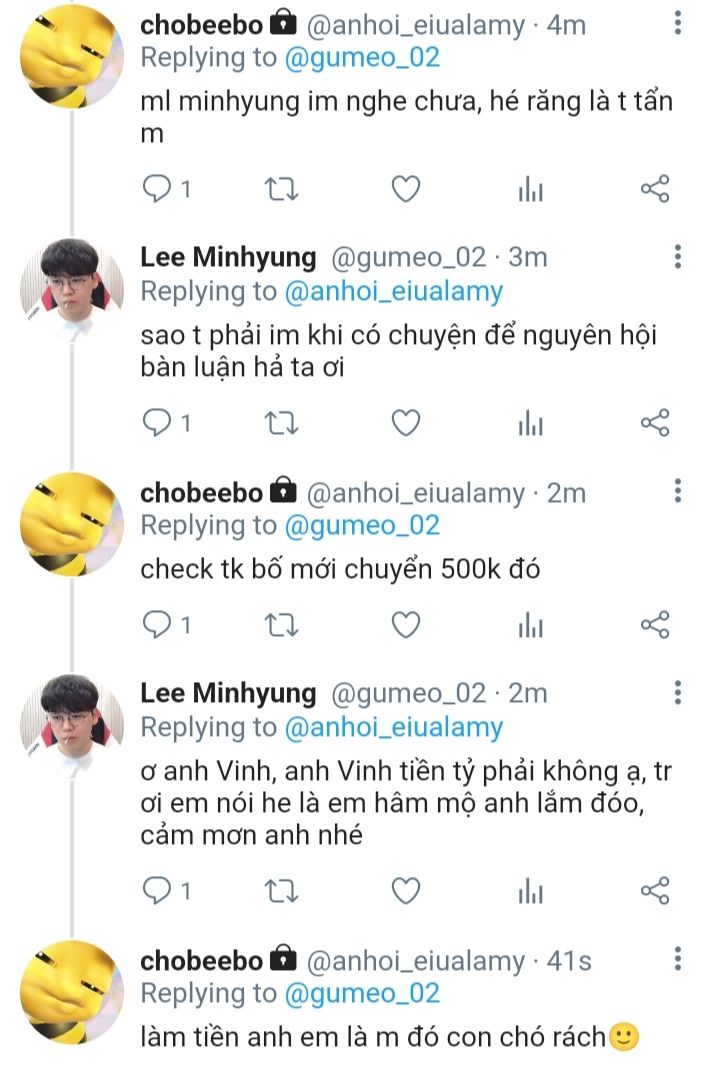View analytics of Lee Minhyung's 2m tweet

pos(530,889)
